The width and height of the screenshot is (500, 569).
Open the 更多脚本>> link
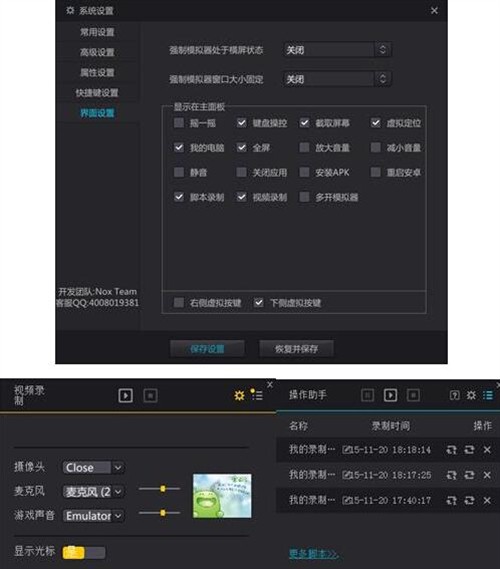(x=314, y=554)
